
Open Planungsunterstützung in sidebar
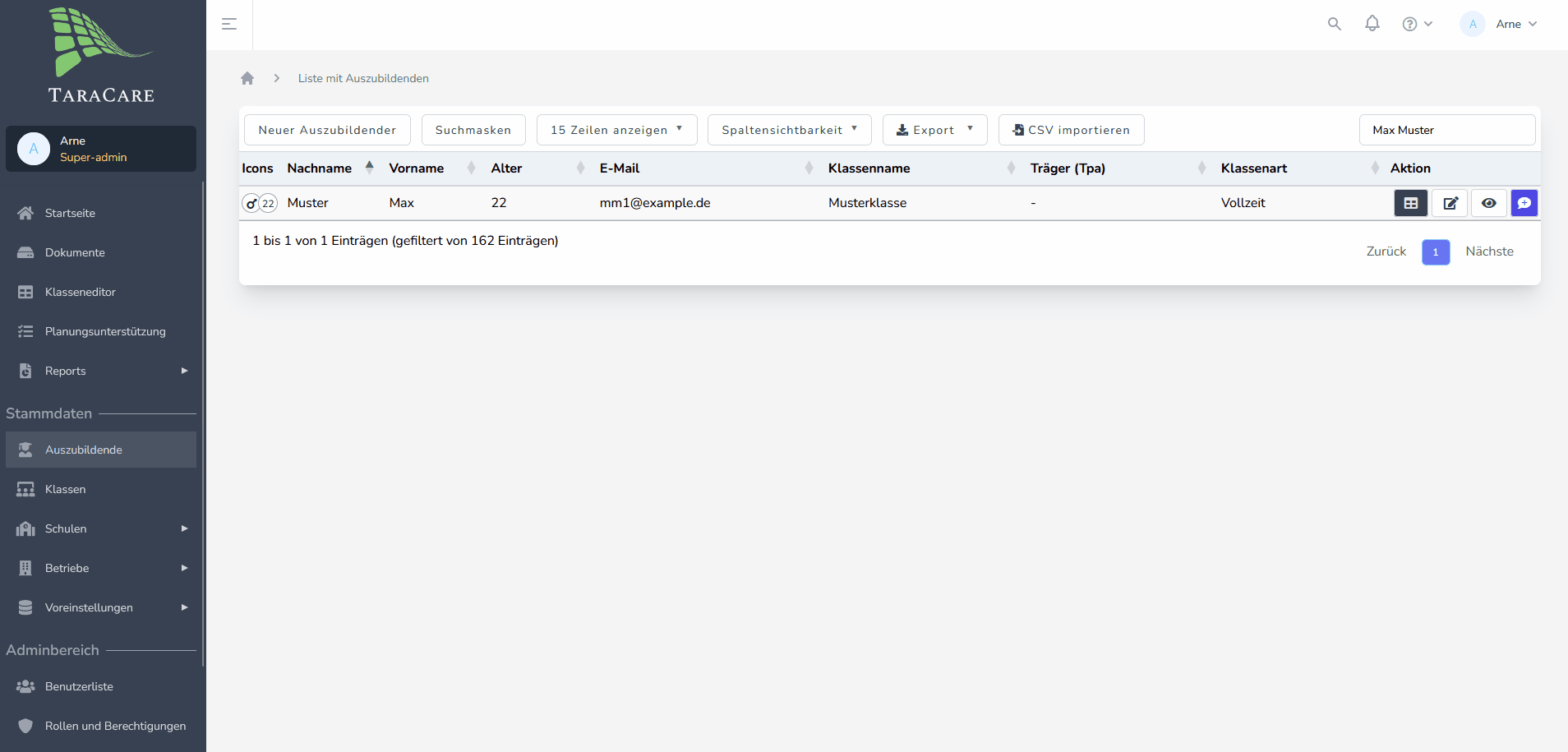point(101,331)
